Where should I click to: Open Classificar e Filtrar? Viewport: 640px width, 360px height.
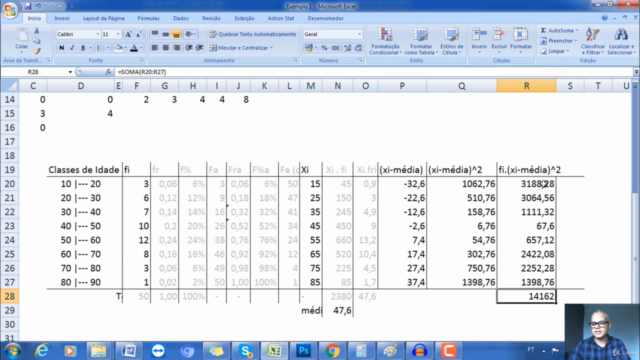(593, 41)
